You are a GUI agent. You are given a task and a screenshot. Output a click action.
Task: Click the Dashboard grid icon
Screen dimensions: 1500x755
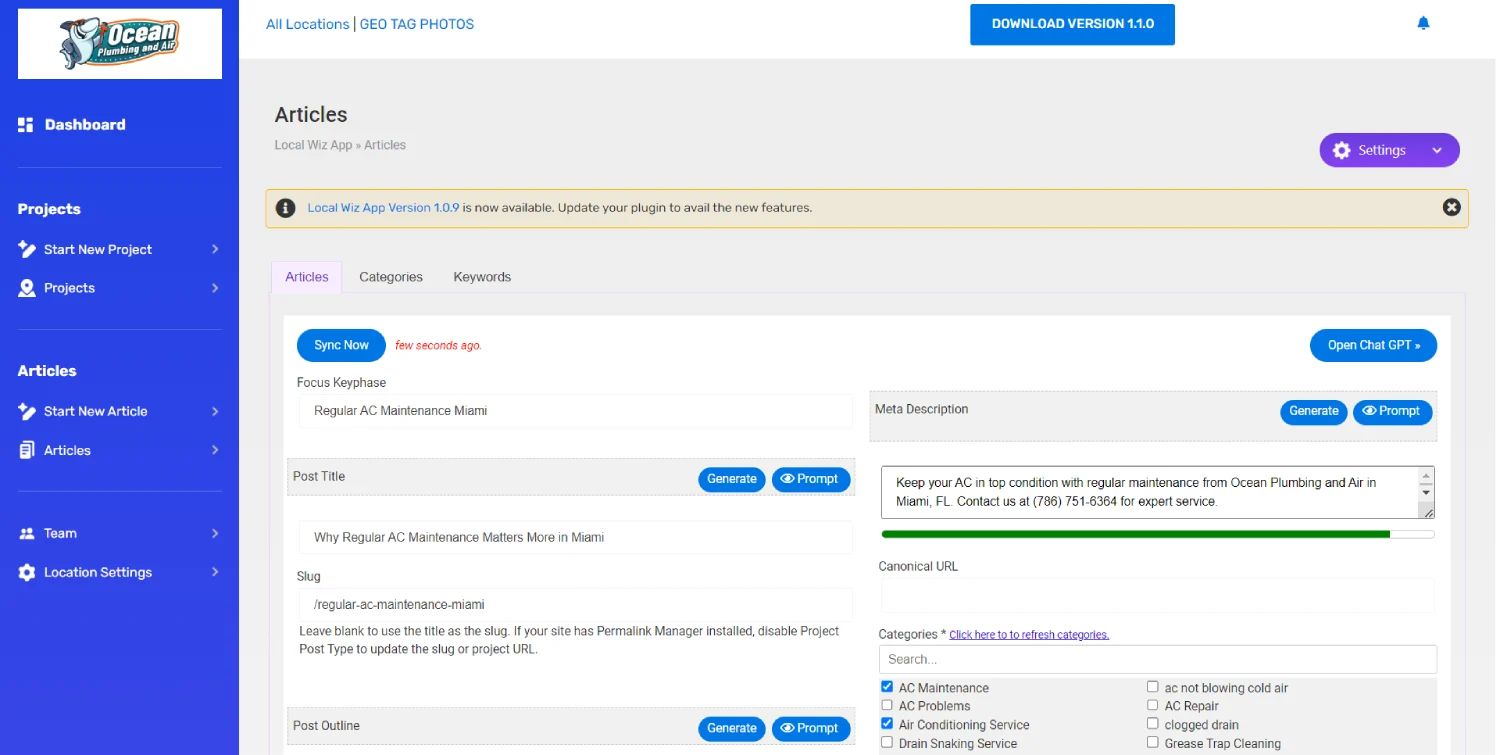pyautogui.click(x=26, y=125)
